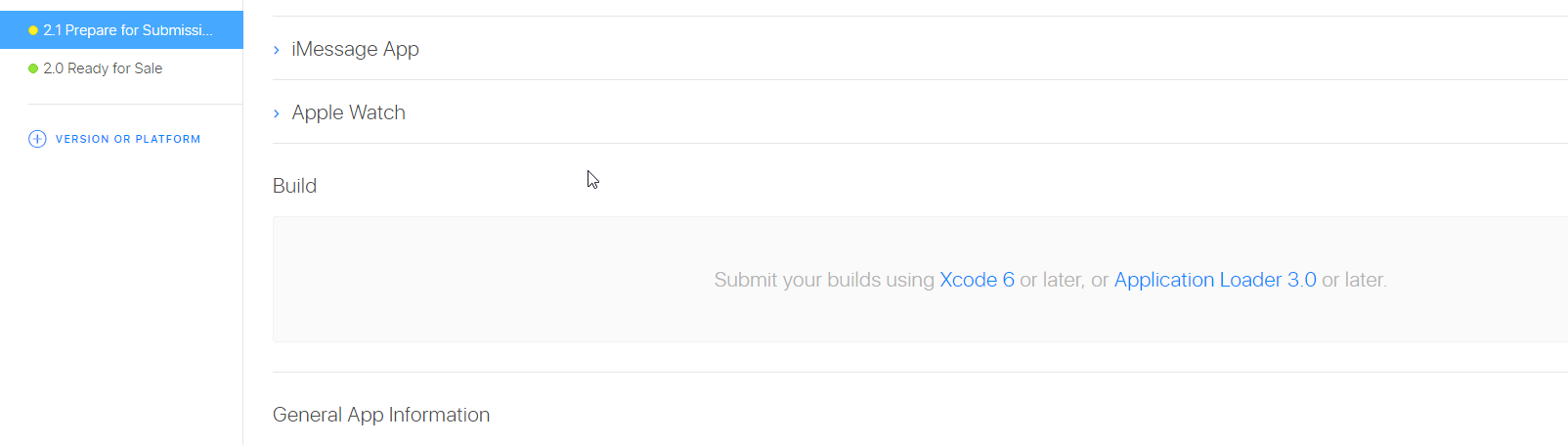
Task: Switch to 2.0 Ready for Sale version
Action: pyautogui.click(x=103, y=68)
